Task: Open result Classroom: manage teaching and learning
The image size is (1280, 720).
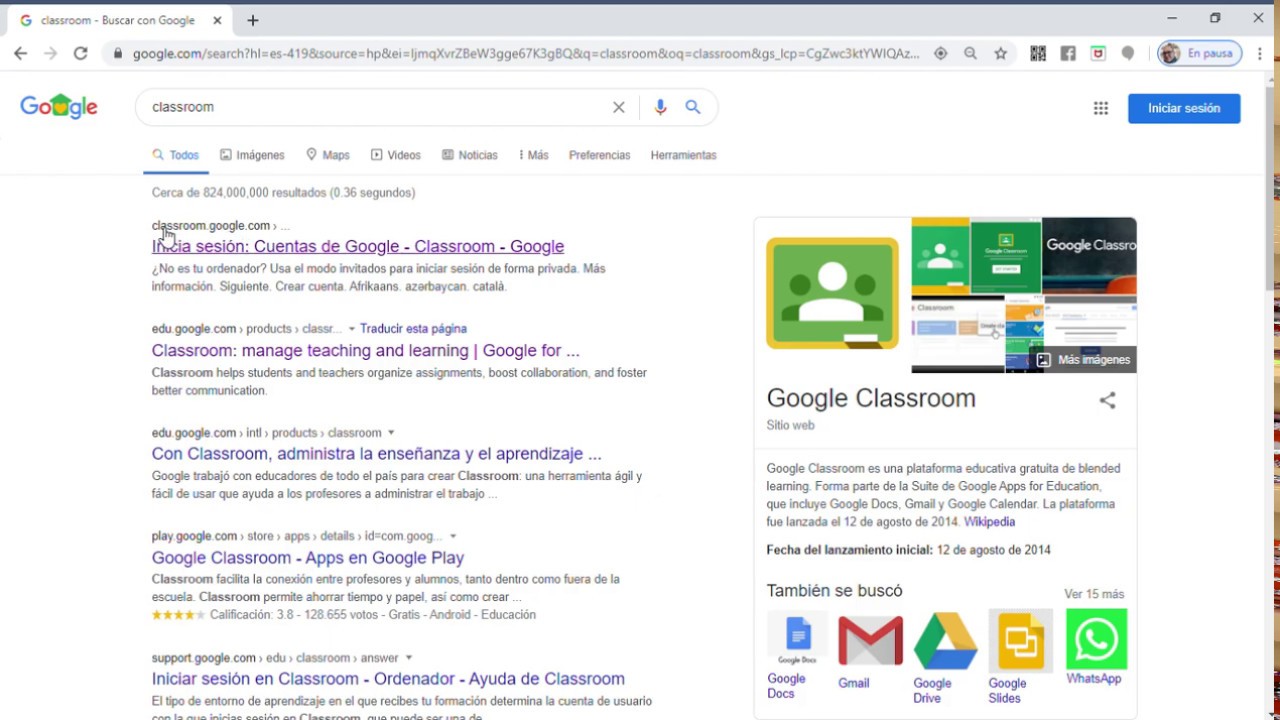Action: [x=365, y=350]
